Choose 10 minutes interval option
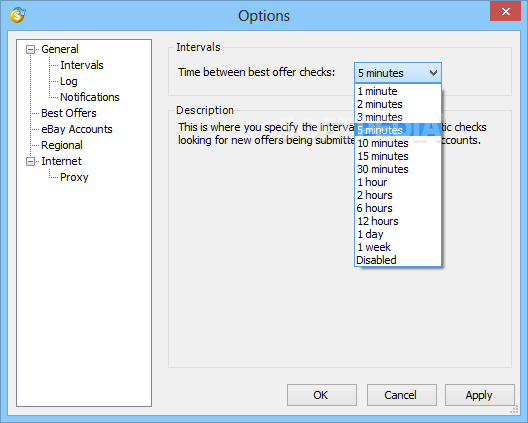The image size is (528, 423). [398, 143]
